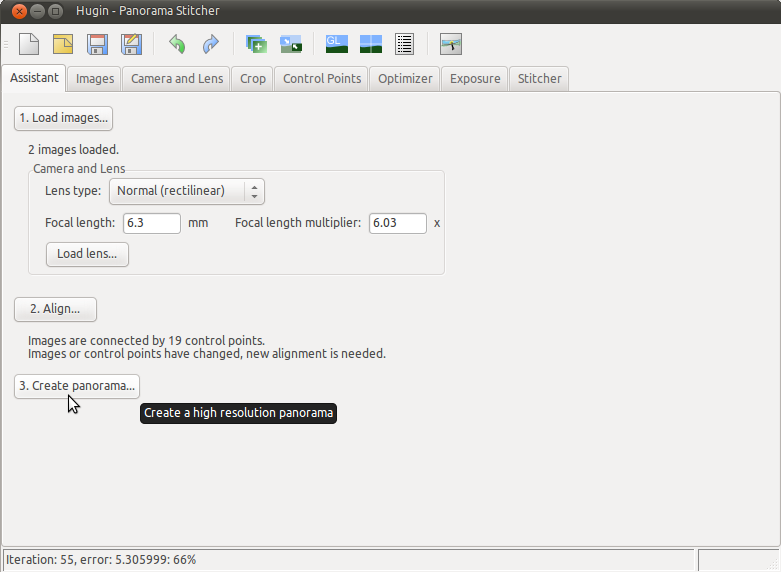The height and width of the screenshot is (572, 781).
Task: Add images using the green plus icon
Action: [x=257, y=44]
